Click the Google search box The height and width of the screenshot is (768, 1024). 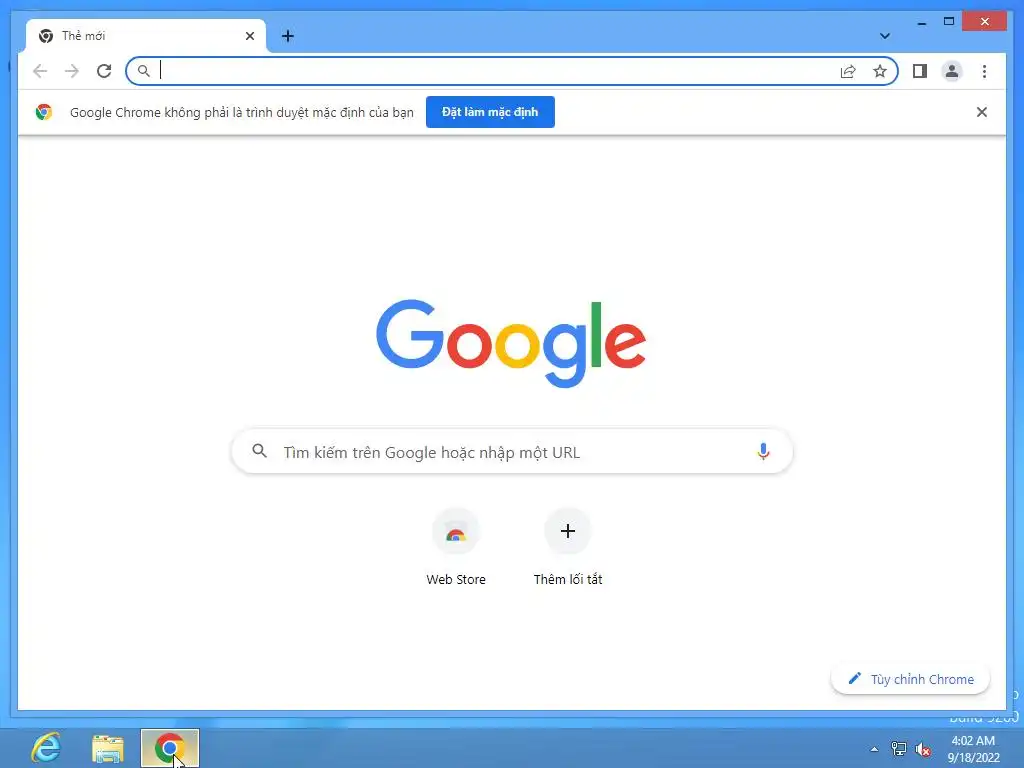pos(513,452)
